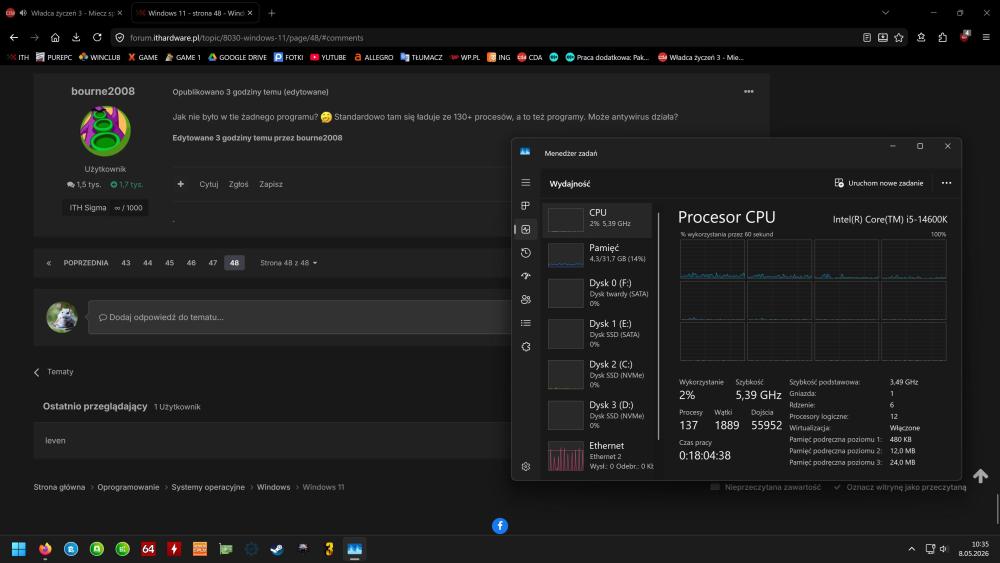Screen dimensions: 1000x563
Task: Bookmark this page with star icon
Action: [899, 38]
